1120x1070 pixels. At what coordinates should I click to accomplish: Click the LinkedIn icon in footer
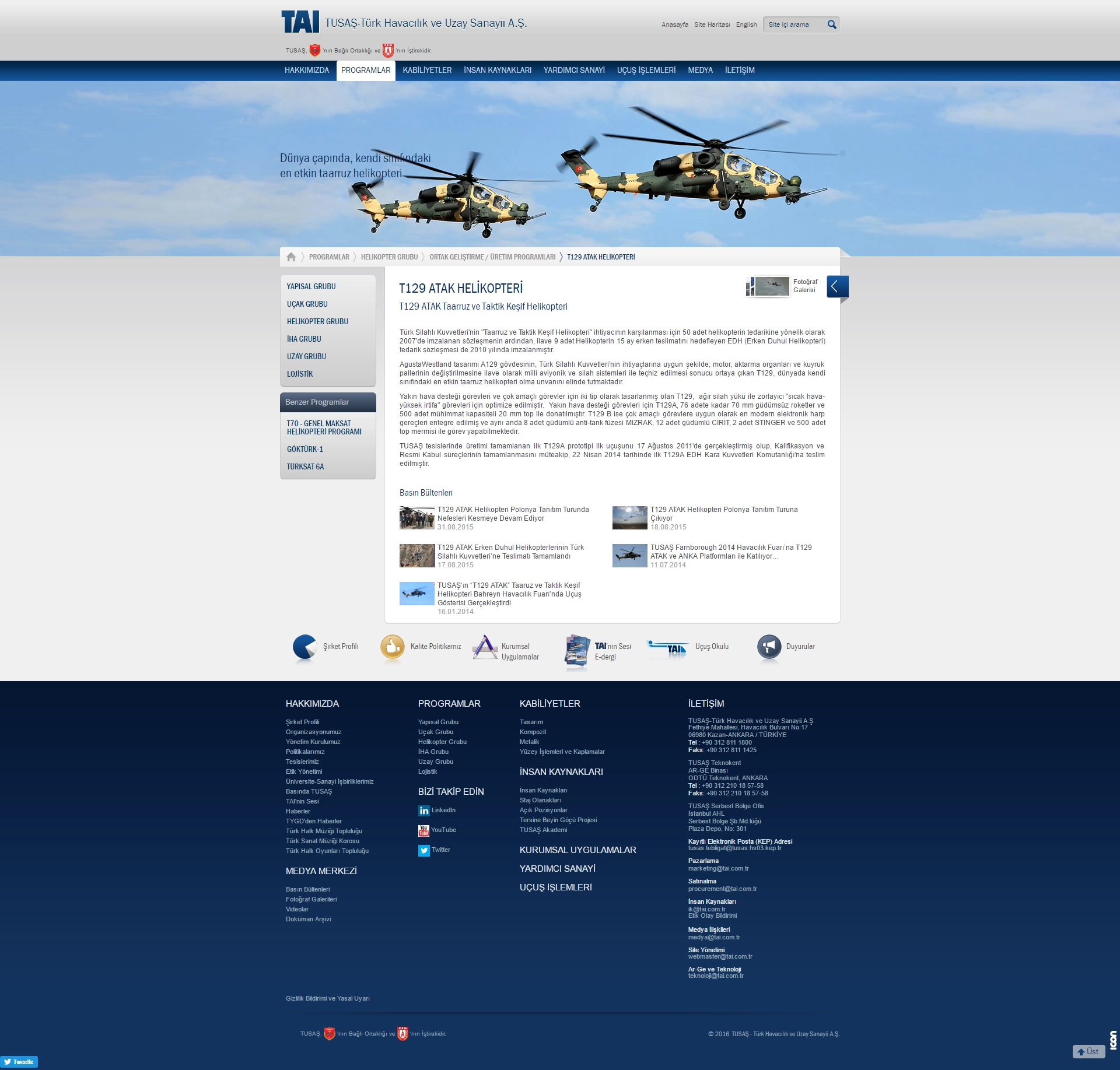point(423,811)
